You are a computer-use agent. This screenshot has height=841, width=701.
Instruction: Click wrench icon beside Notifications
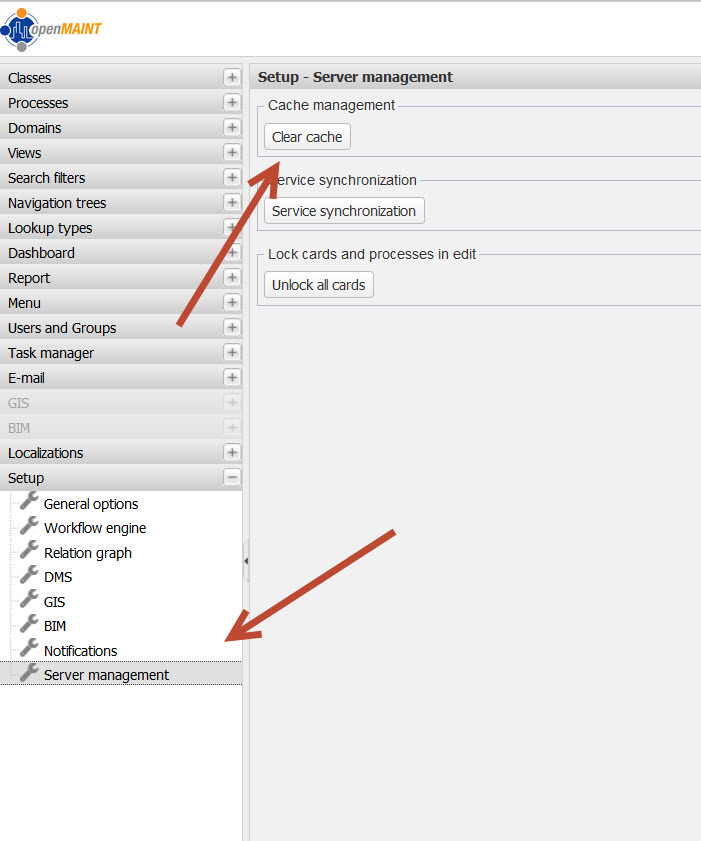[29, 650]
